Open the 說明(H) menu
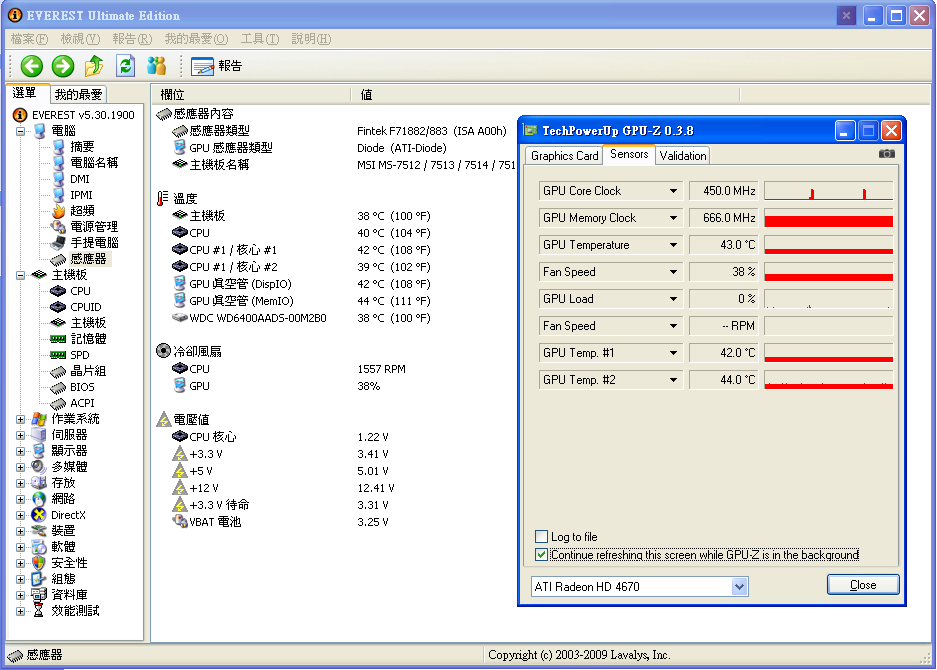937x670 pixels. (x=311, y=39)
